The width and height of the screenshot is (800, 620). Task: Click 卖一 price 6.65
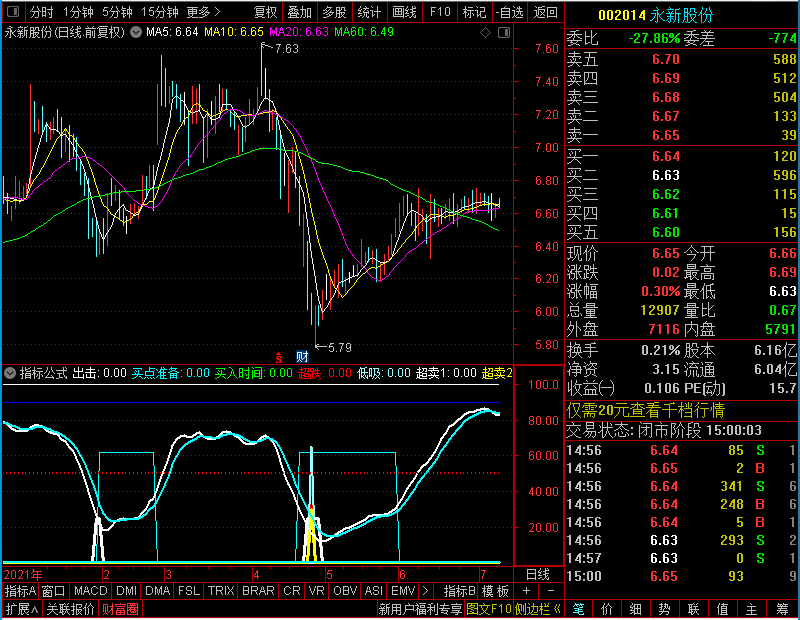[x=665, y=135]
